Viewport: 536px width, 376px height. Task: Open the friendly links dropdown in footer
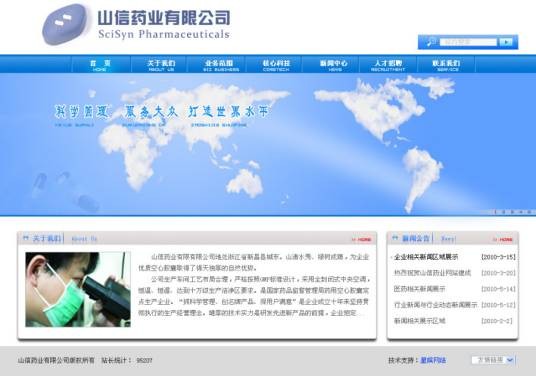pyautogui.click(x=493, y=360)
